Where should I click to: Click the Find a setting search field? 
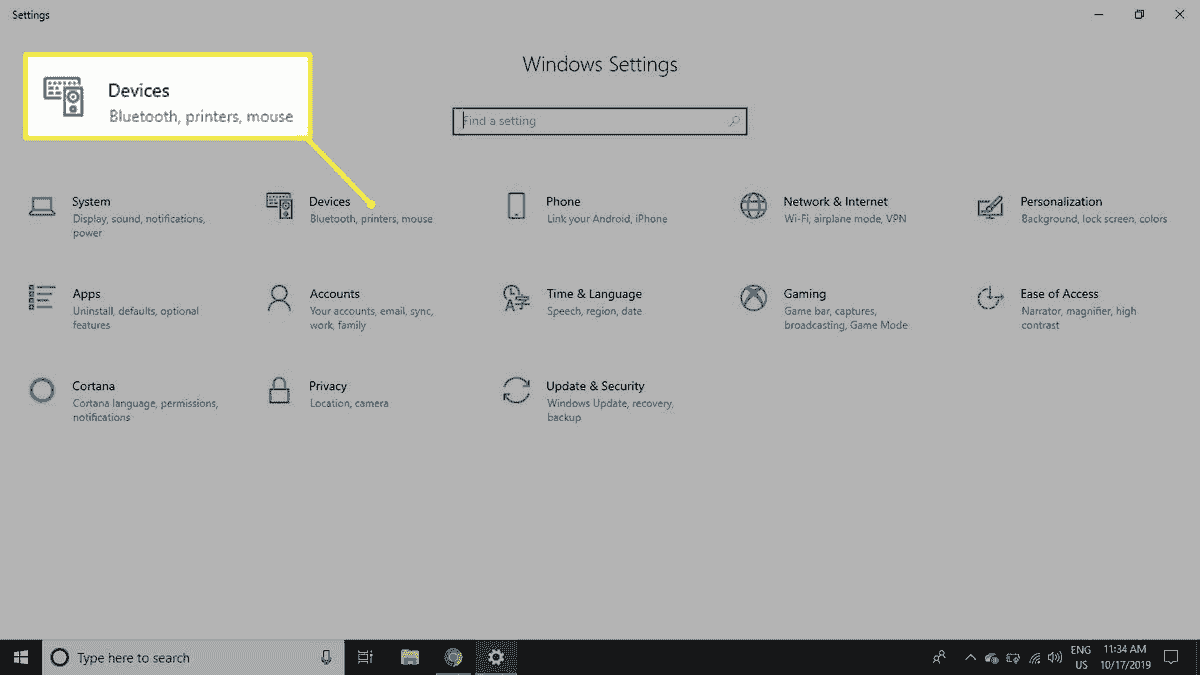pos(598,121)
